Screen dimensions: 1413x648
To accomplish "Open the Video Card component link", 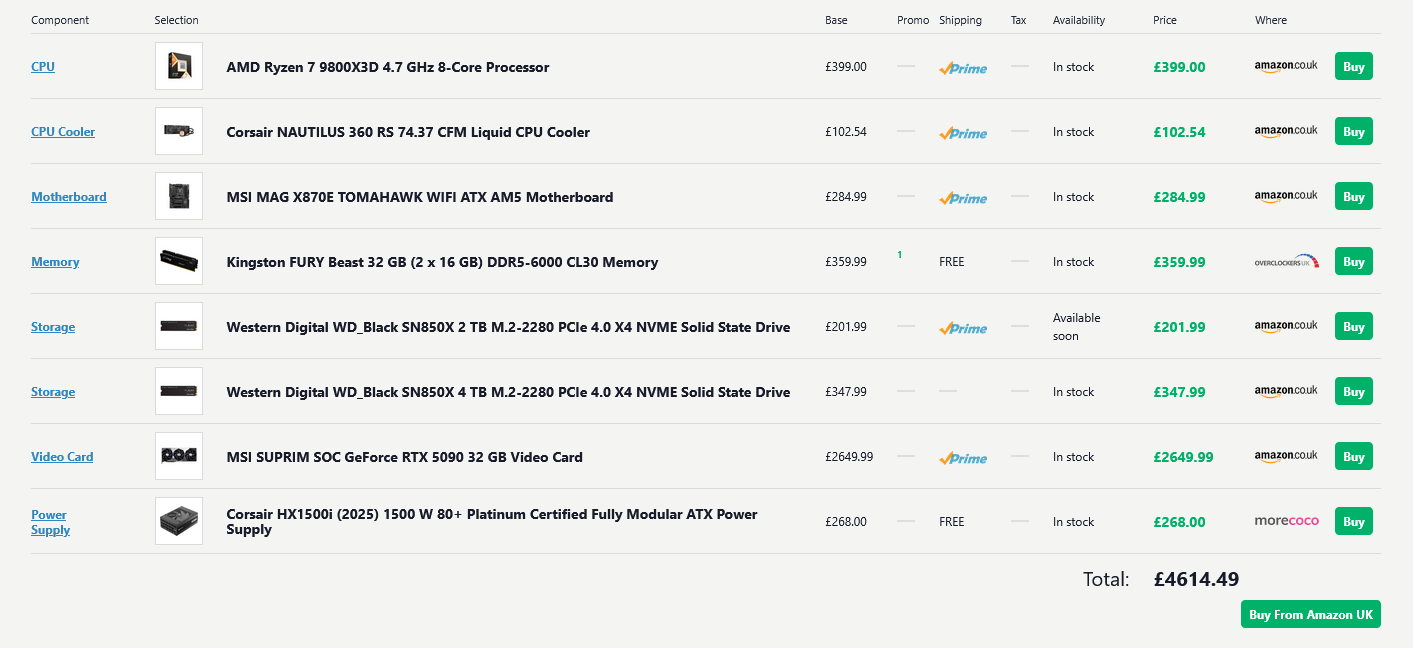I will pos(62,457).
